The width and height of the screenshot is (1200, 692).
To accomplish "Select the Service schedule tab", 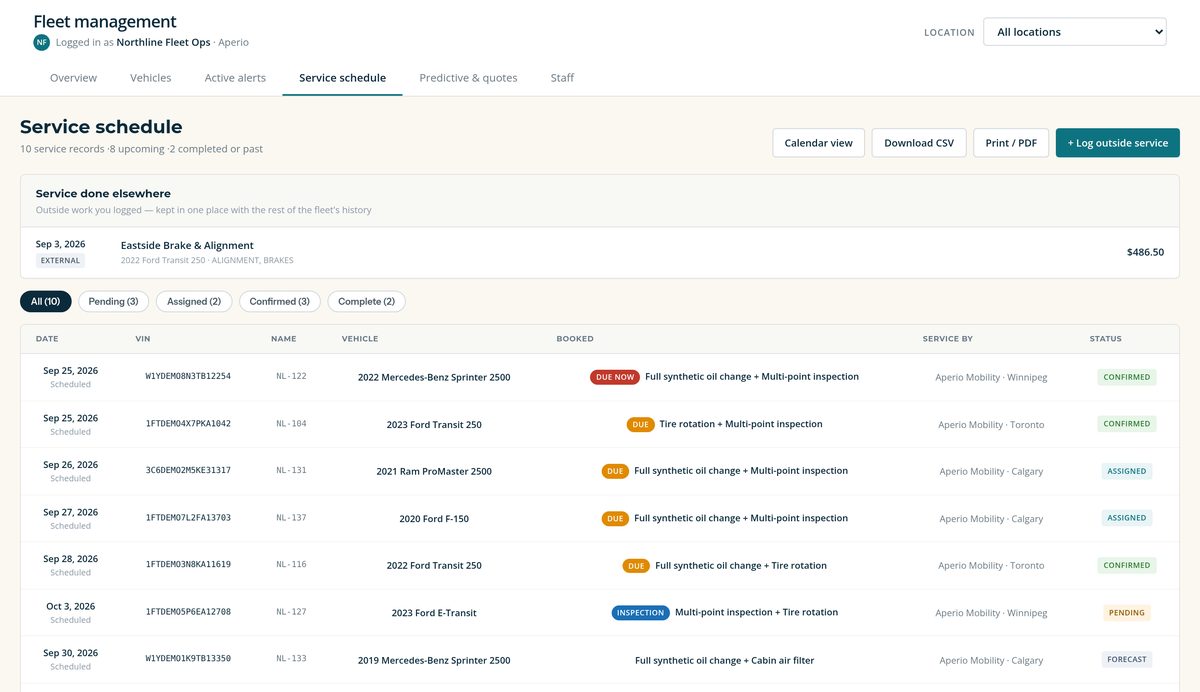I will tap(342, 78).
